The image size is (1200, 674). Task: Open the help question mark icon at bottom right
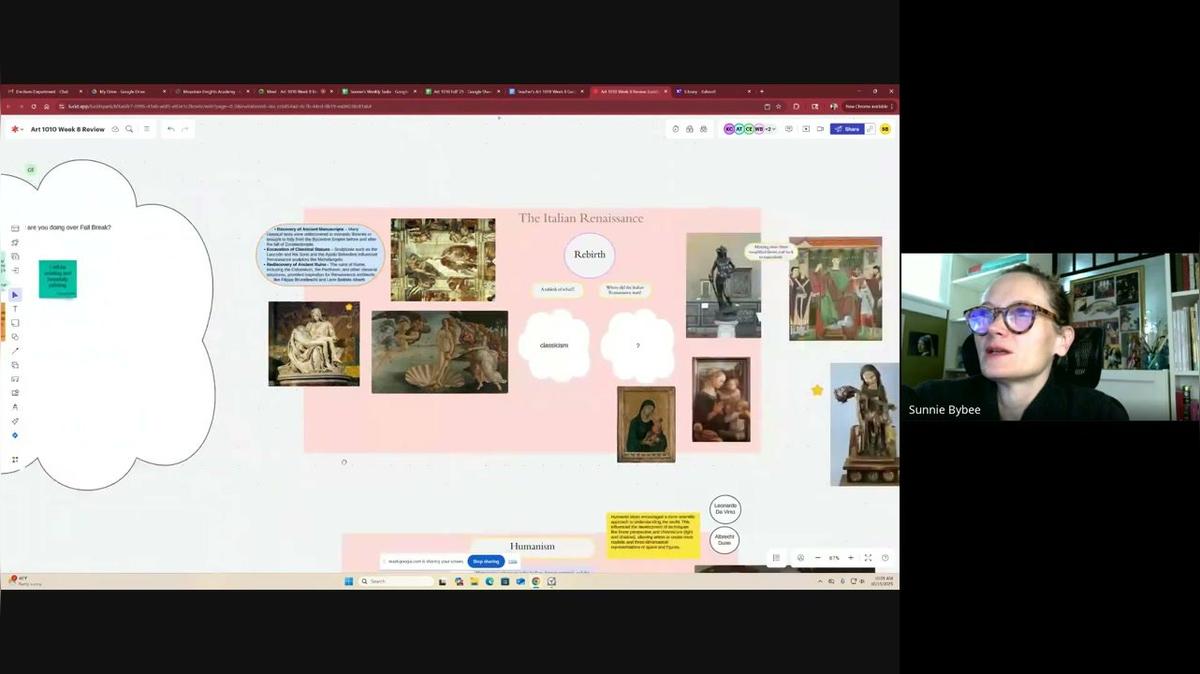[x=884, y=558]
